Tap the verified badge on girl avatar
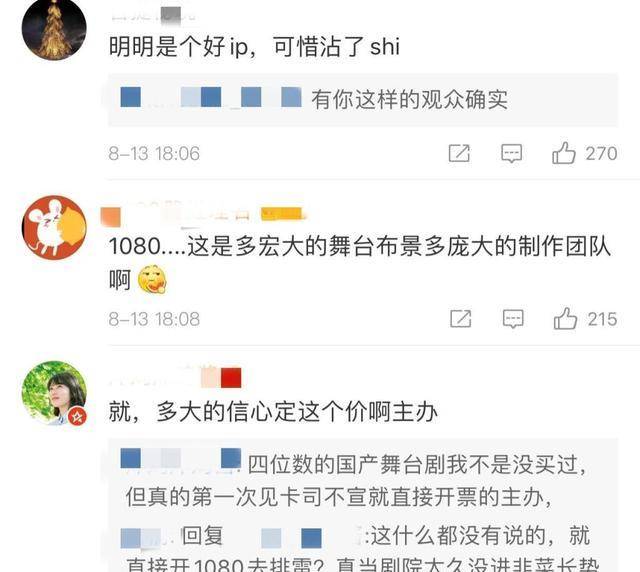 point(77,417)
